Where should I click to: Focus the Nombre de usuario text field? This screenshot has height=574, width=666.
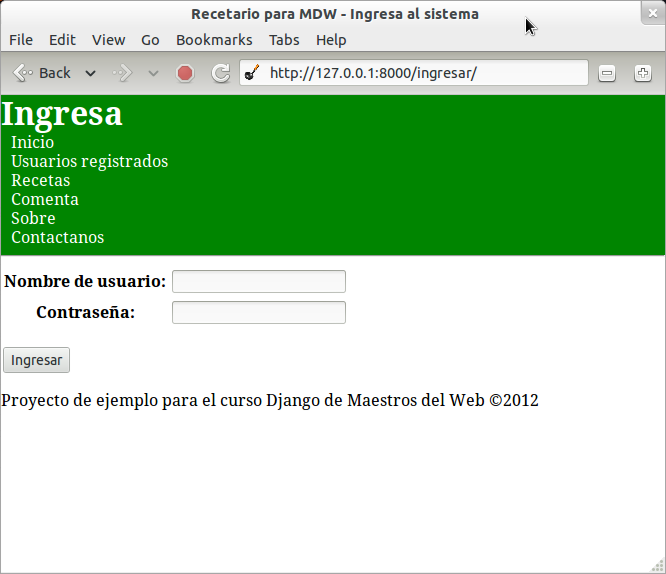pyautogui.click(x=259, y=281)
